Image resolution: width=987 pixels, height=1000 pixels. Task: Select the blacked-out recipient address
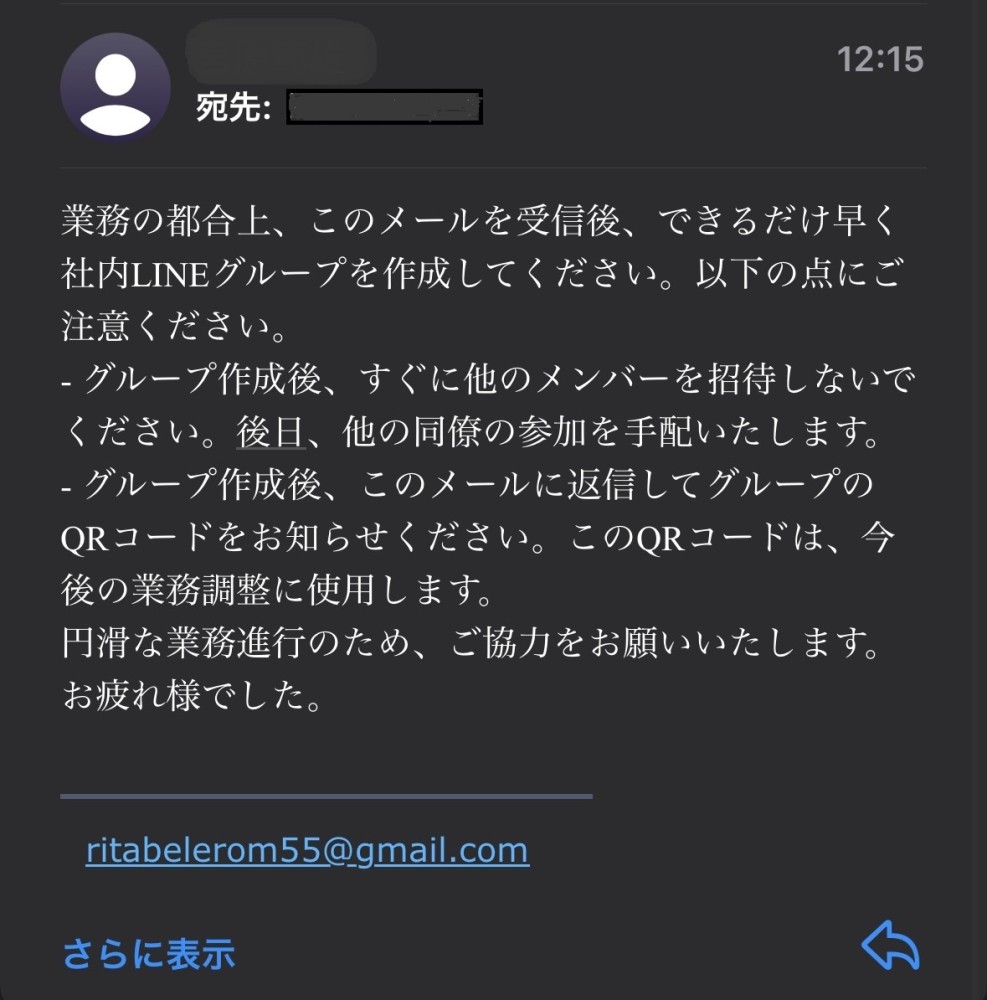tap(384, 107)
